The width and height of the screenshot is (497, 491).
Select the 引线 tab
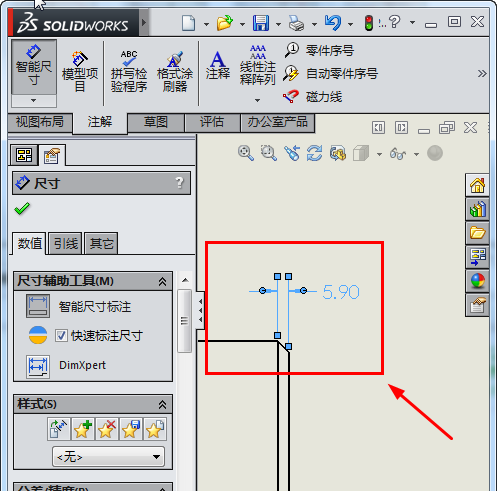(65, 244)
